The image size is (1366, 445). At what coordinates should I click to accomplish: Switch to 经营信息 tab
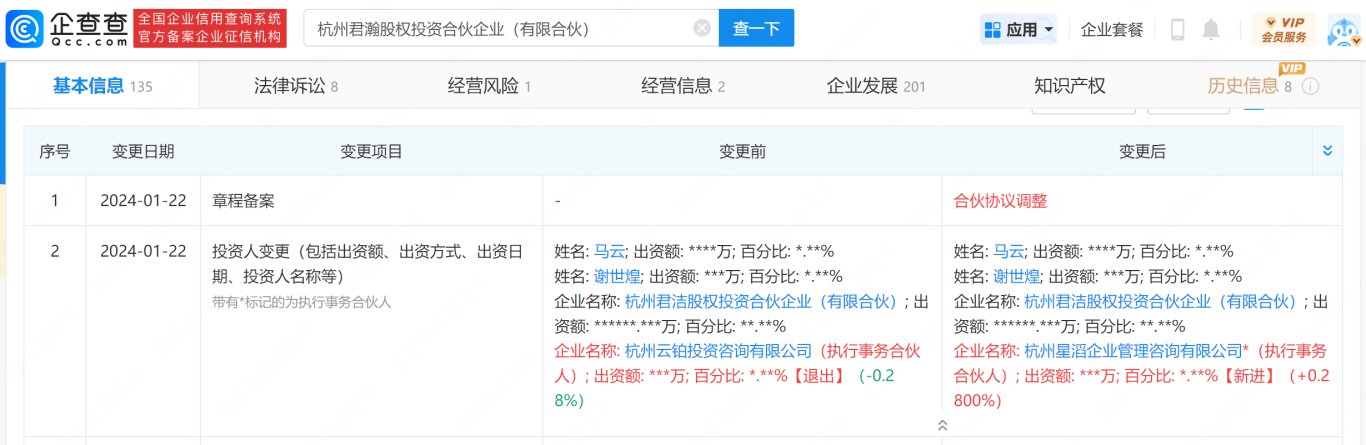(x=683, y=86)
